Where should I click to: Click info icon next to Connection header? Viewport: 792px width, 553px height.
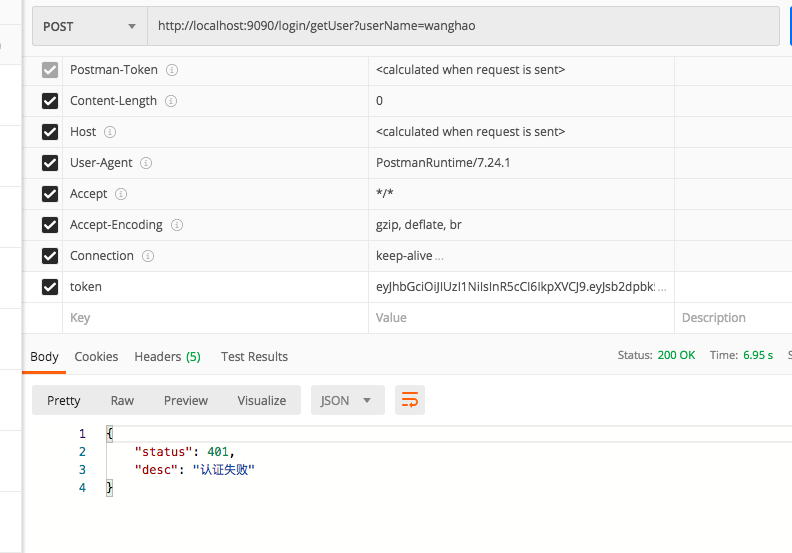click(x=148, y=256)
